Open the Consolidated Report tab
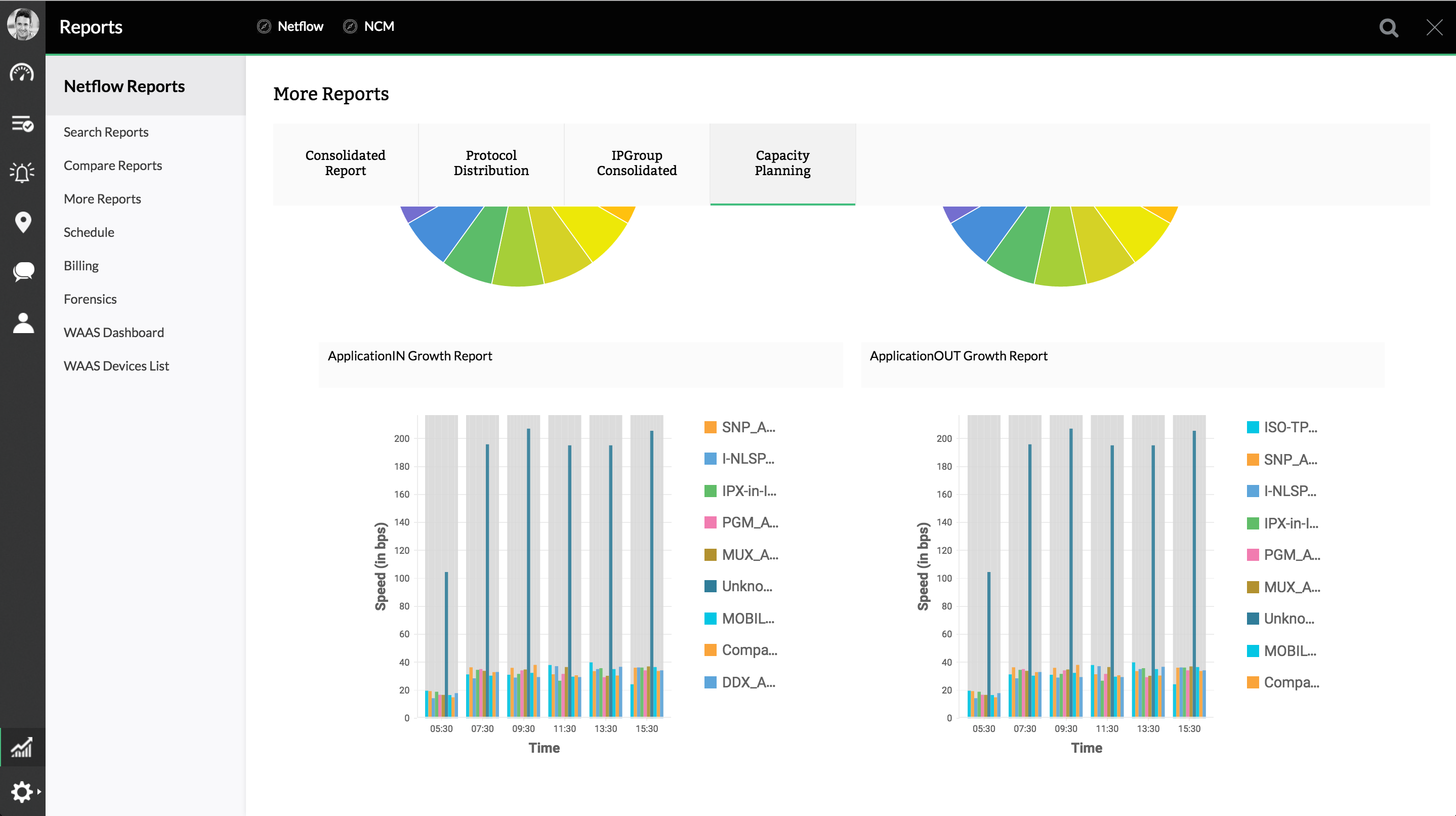Viewport: 1456px width, 816px height. coord(345,163)
